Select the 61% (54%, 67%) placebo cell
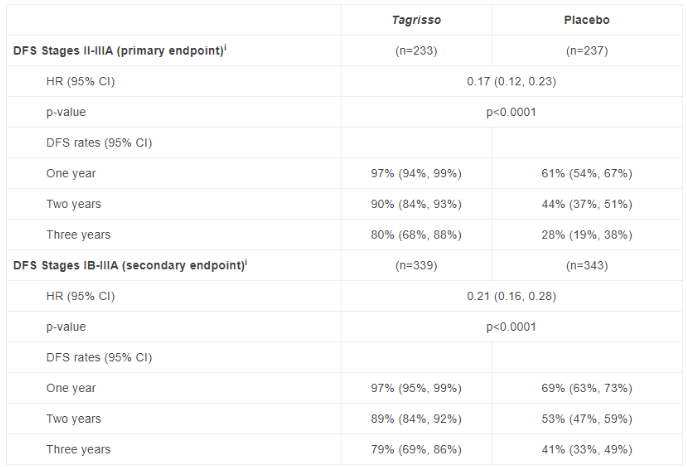Screen dimensions: 687x467 (x=587, y=174)
